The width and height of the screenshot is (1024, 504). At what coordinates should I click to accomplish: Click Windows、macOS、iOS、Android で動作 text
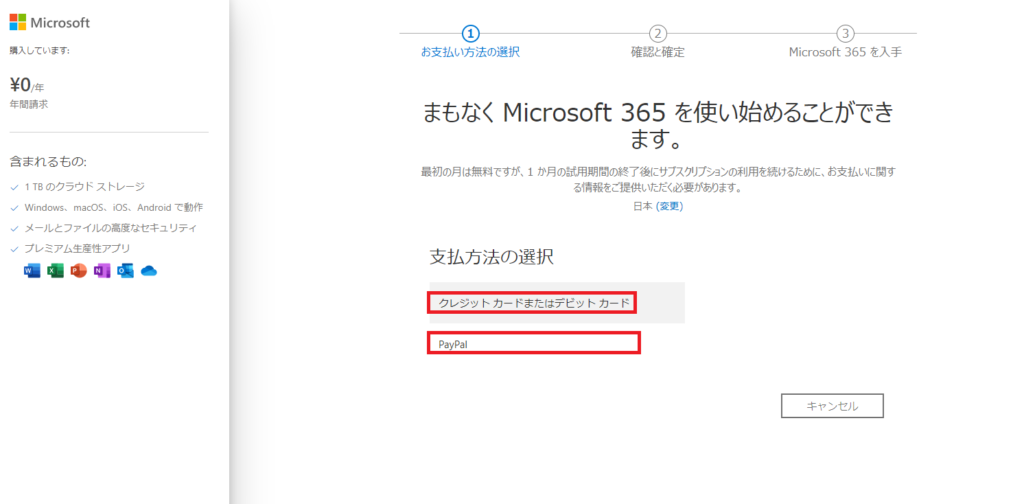point(114,208)
